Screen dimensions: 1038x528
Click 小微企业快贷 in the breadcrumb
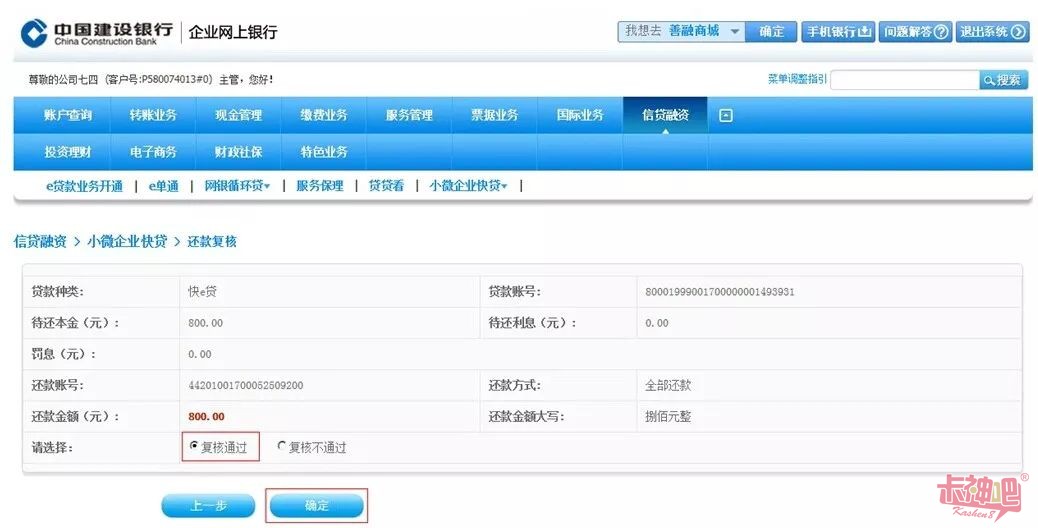click(127, 242)
